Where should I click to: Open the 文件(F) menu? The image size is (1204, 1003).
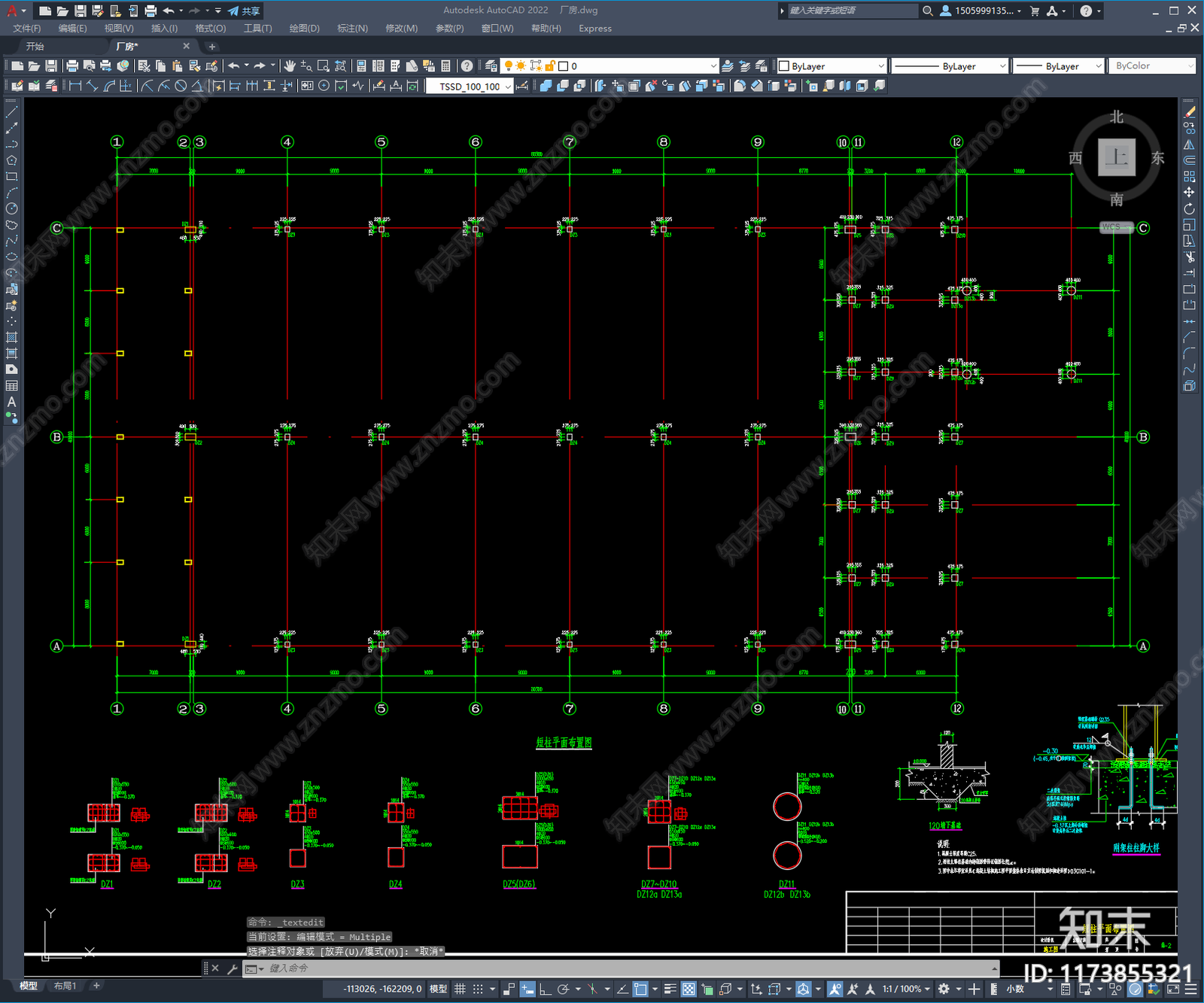[27, 29]
